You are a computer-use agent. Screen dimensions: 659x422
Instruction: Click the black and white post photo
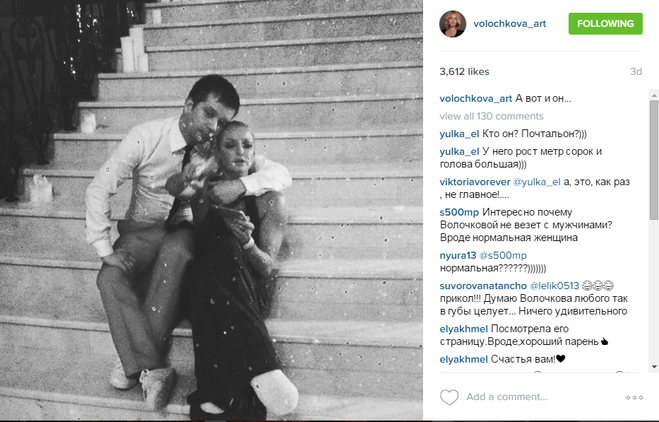point(211,210)
